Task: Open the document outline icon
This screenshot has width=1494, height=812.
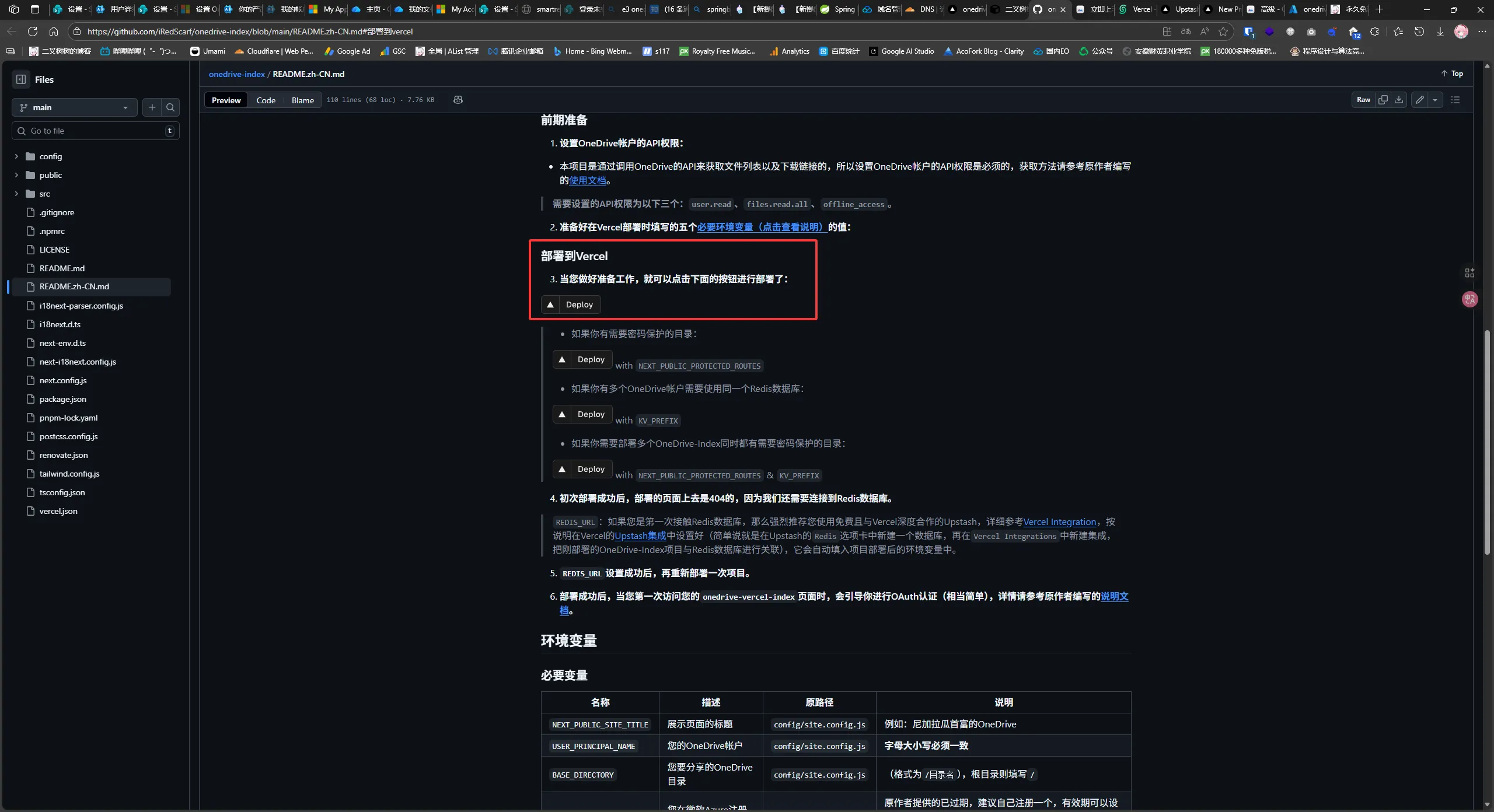Action: click(1455, 100)
